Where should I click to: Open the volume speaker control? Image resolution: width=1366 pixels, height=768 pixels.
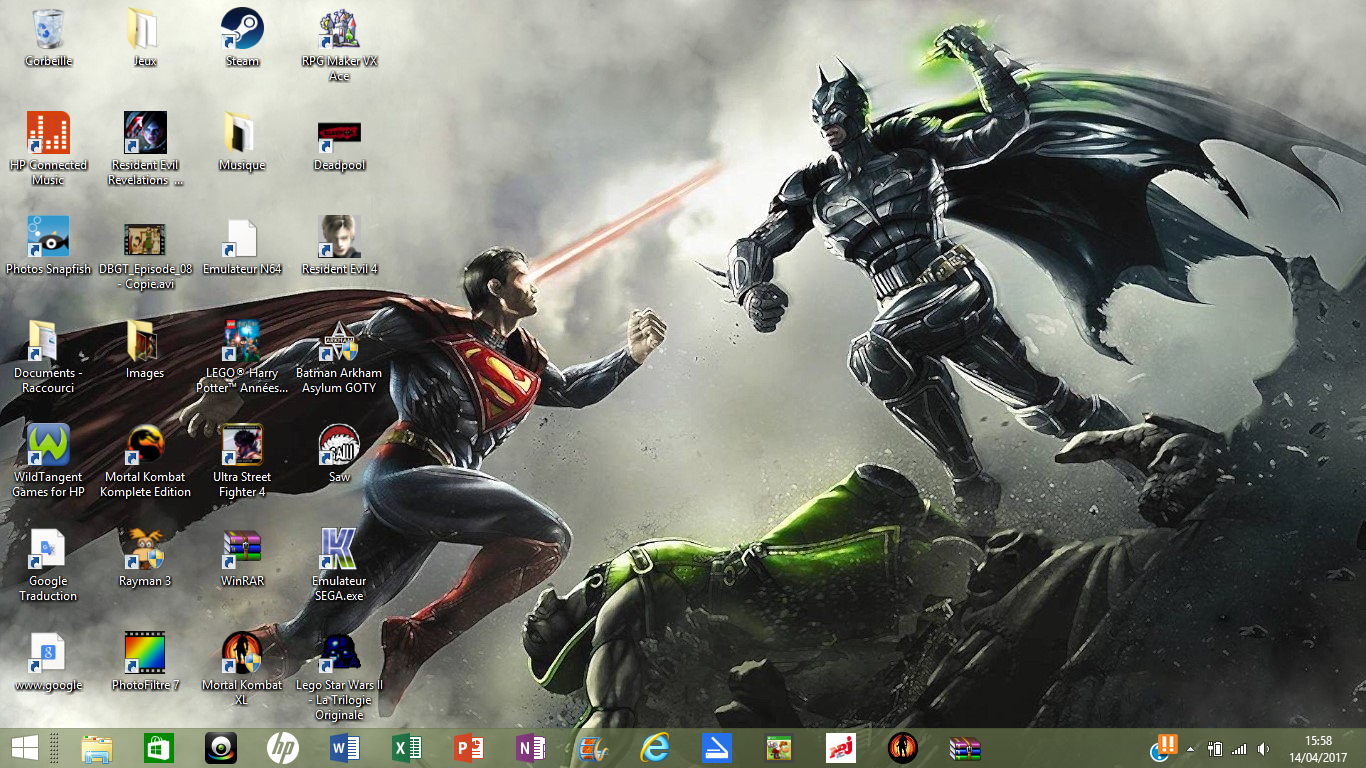pos(1263,748)
